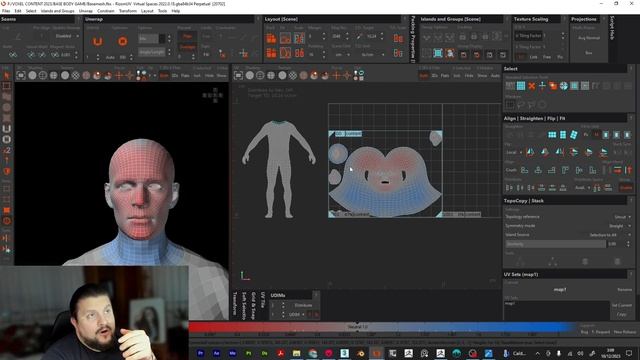Click the Fit icon in Layout panel top row

(x=285, y=39)
